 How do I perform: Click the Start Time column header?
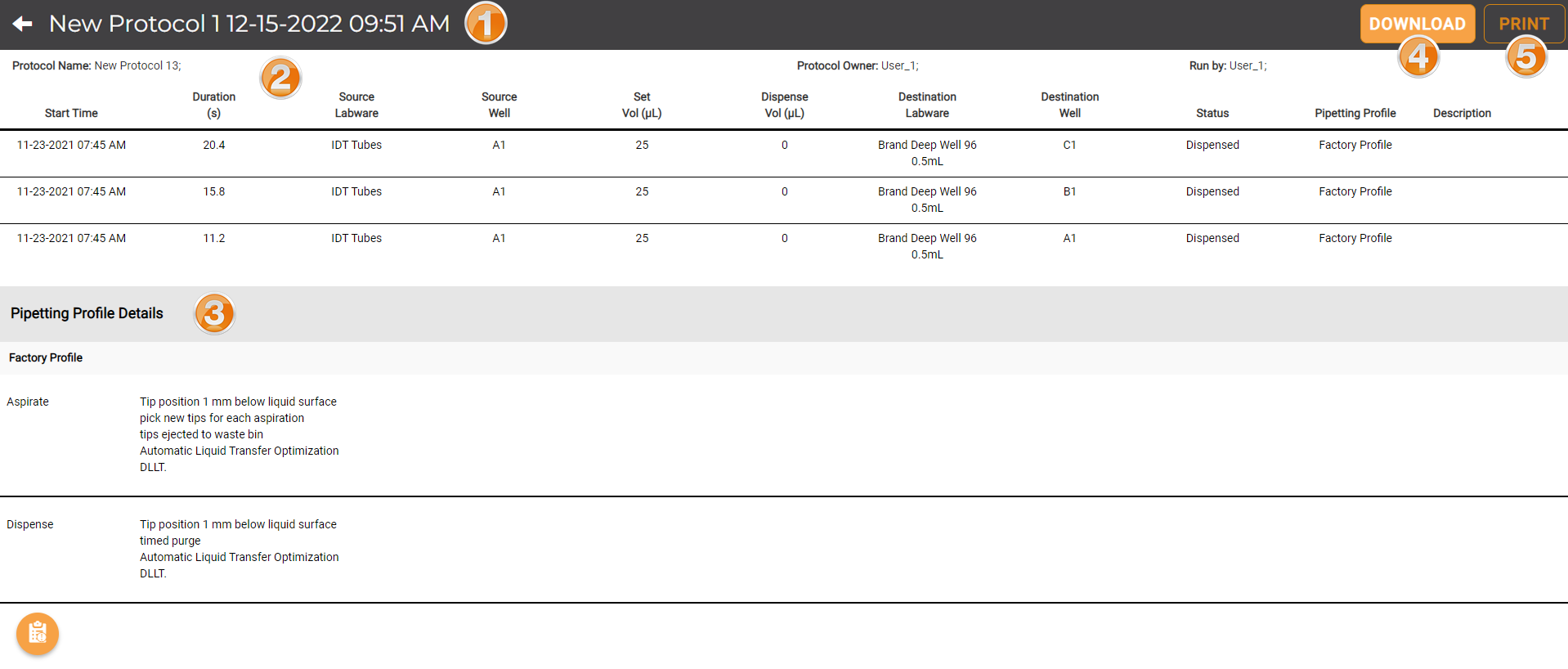pos(71,113)
